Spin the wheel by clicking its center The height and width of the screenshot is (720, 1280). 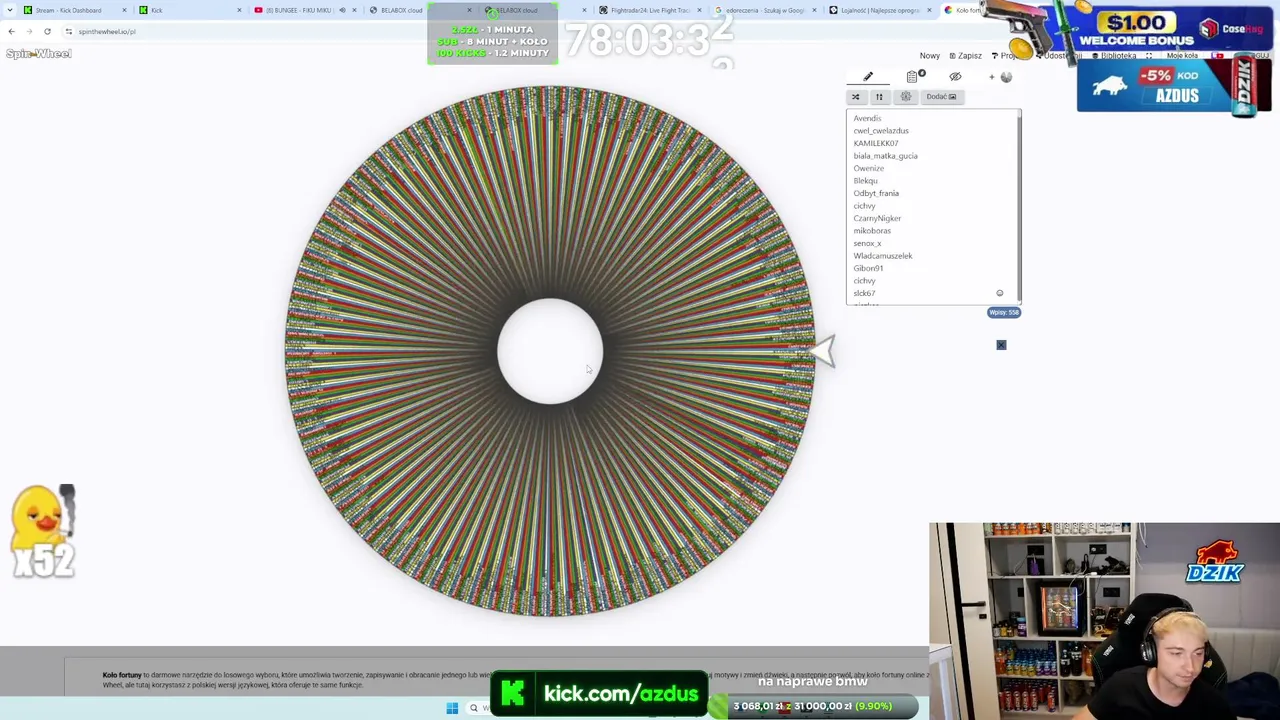pyautogui.click(x=550, y=351)
